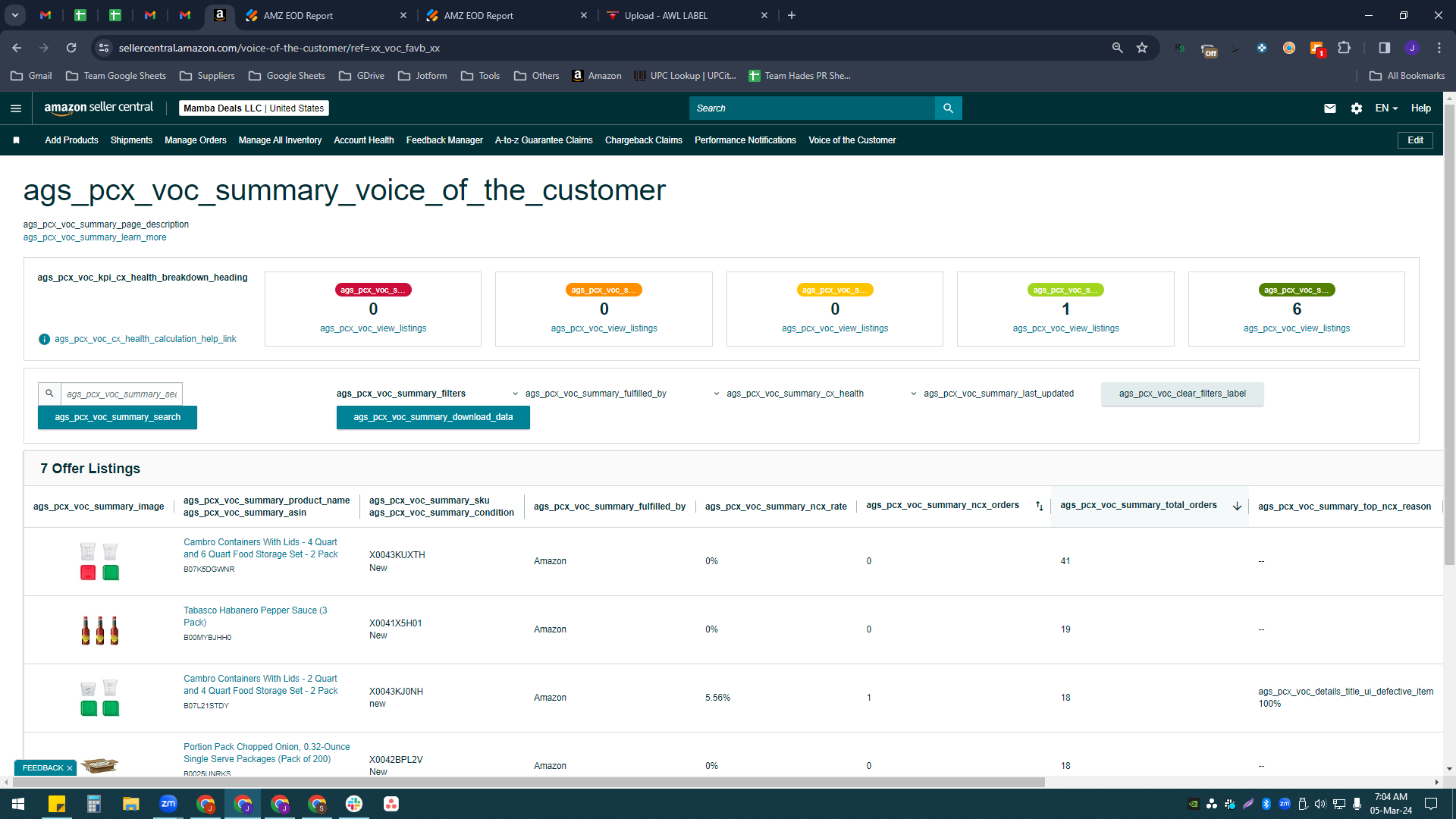
Task: Open the Tabasco Habanero Pepper Sauce link
Action: (256, 617)
